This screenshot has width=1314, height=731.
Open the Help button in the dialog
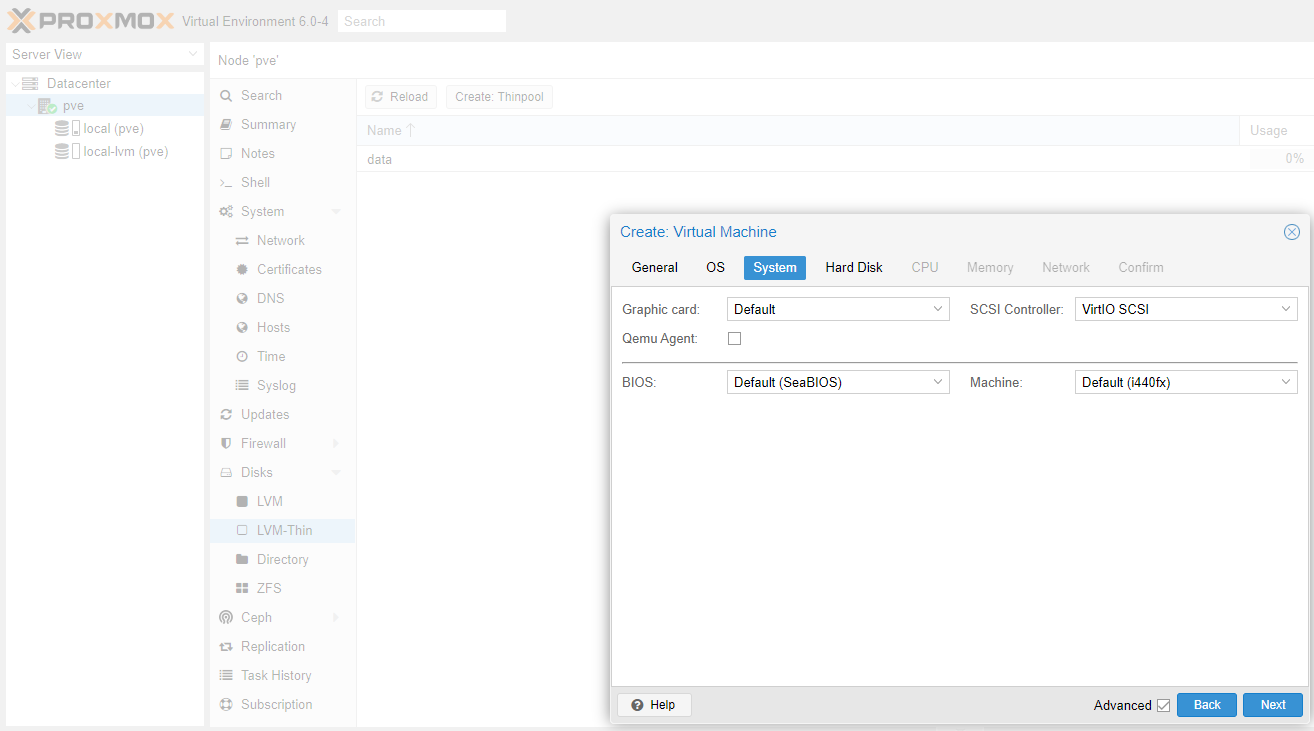(654, 705)
